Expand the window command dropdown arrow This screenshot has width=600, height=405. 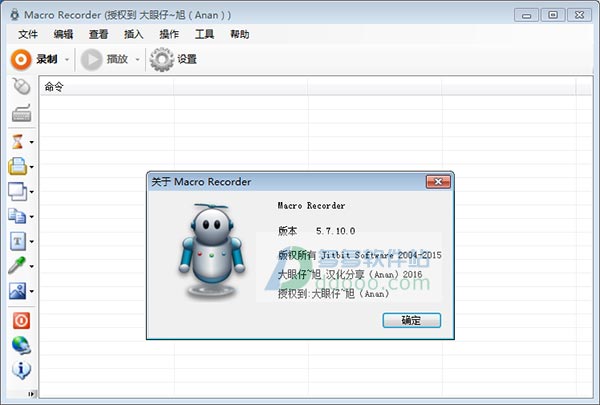pyautogui.click(x=32, y=192)
